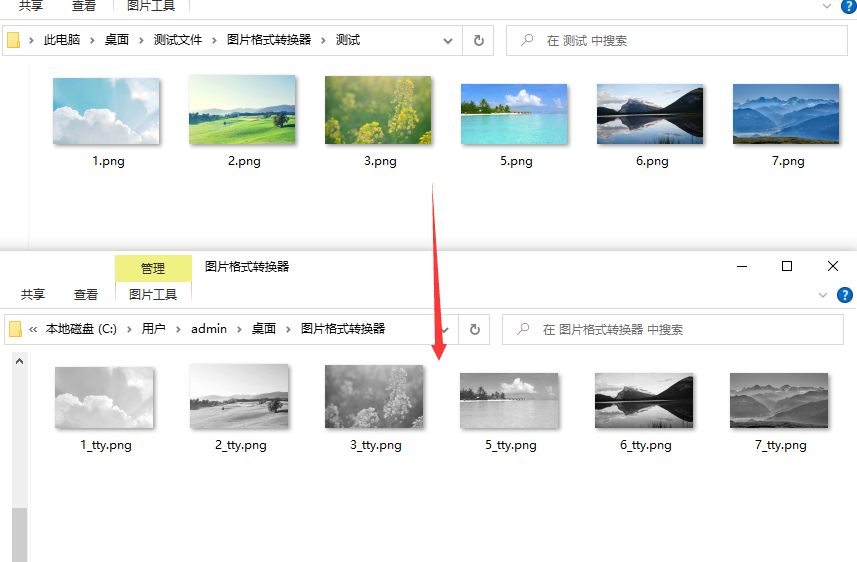Screen dimensions: 857x562
Task: Open Help icon in lower window
Action: tap(845, 295)
